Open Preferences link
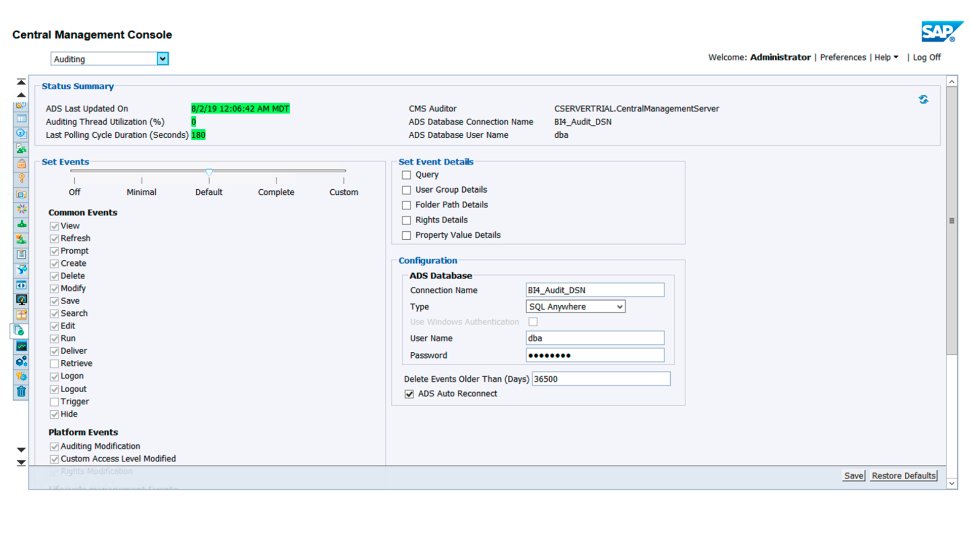The height and width of the screenshot is (545, 971). tap(843, 57)
